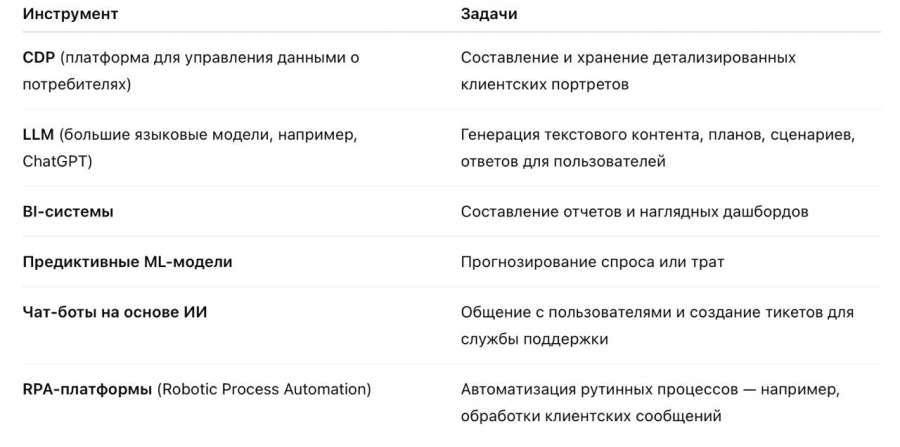The image size is (900, 447).
Task: Select the bold "LLM" term
Action: pos(38,135)
